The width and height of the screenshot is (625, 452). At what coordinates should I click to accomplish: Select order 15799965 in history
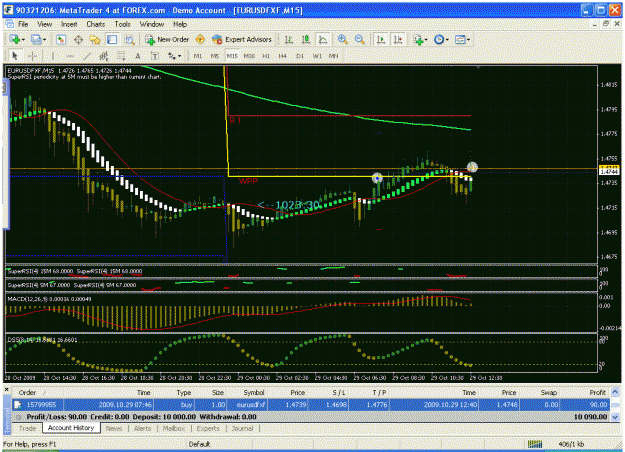[311, 405]
